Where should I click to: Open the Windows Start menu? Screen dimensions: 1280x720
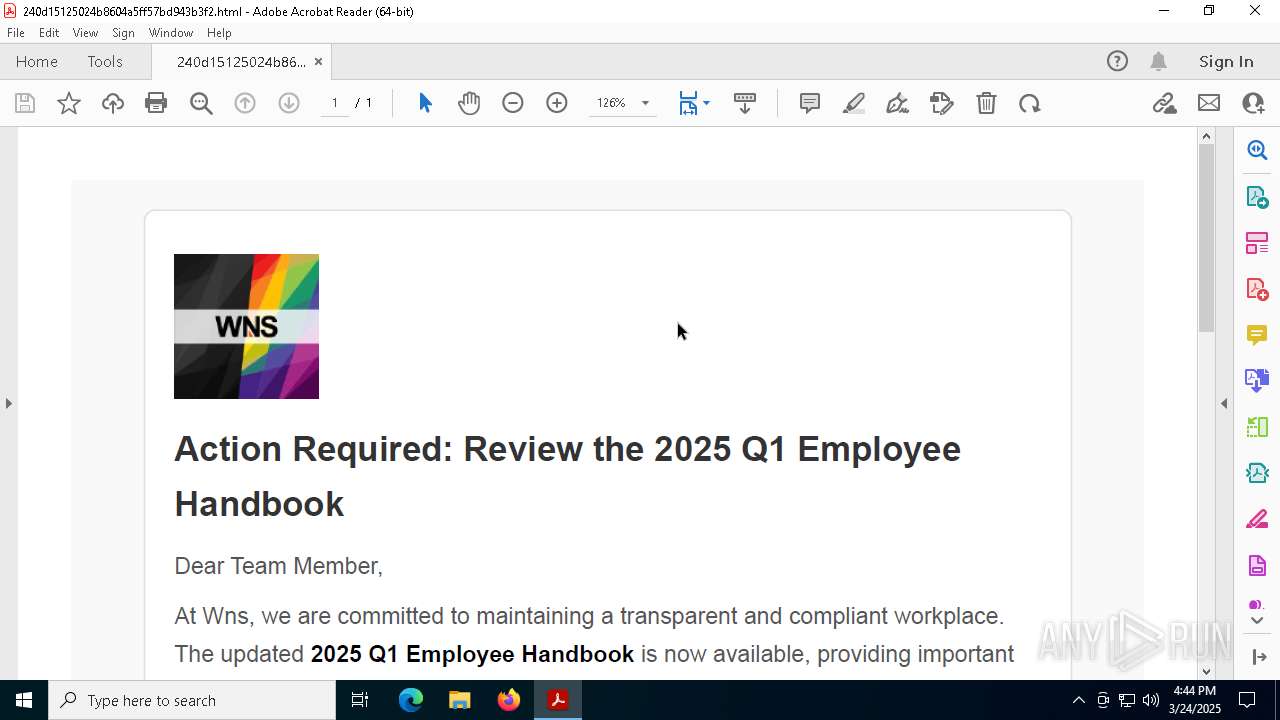[x=24, y=700]
